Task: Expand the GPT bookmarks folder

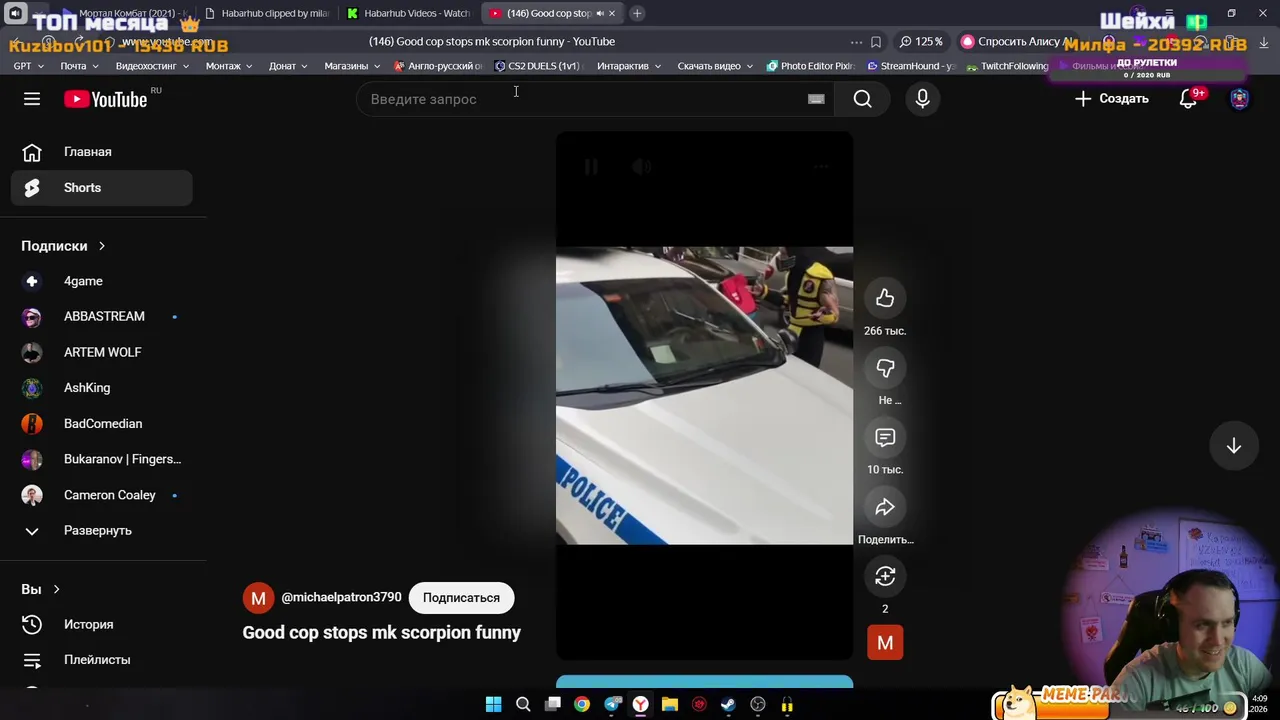Action: [x=29, y=66]
